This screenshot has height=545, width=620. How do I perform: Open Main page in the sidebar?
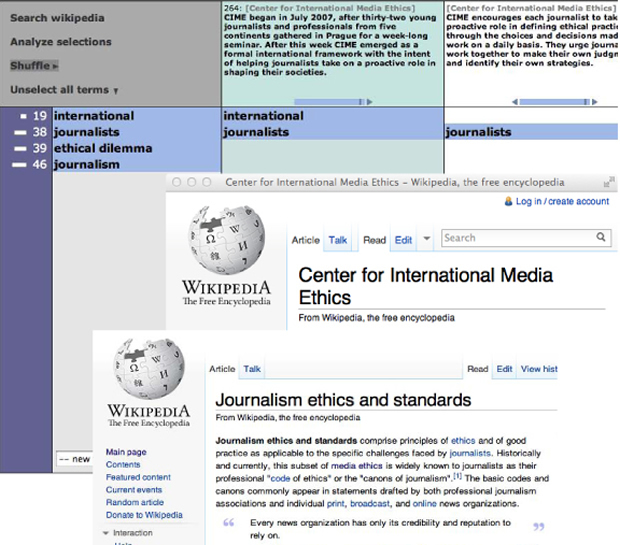coord(126,452)
